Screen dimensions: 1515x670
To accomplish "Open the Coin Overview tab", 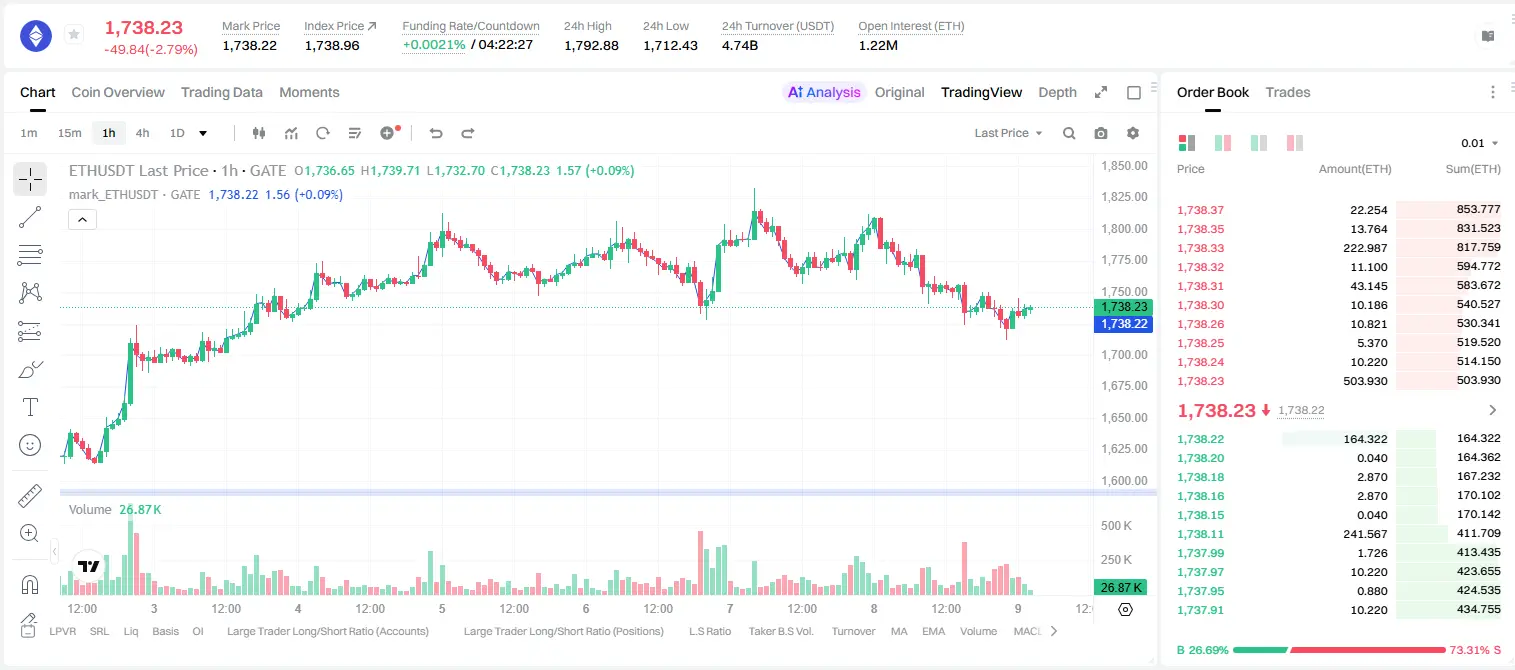I will click(x=118, y=92).
